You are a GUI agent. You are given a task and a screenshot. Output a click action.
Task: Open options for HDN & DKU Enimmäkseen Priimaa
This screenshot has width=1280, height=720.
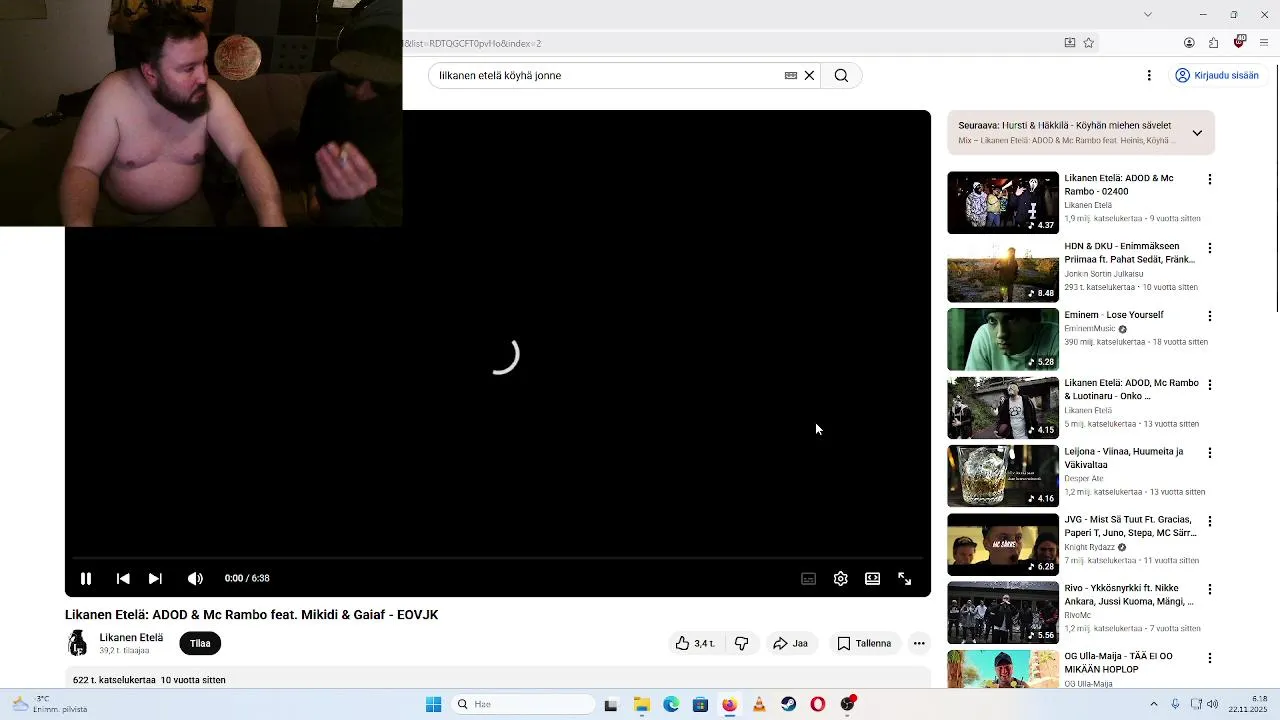(1210, 247)
